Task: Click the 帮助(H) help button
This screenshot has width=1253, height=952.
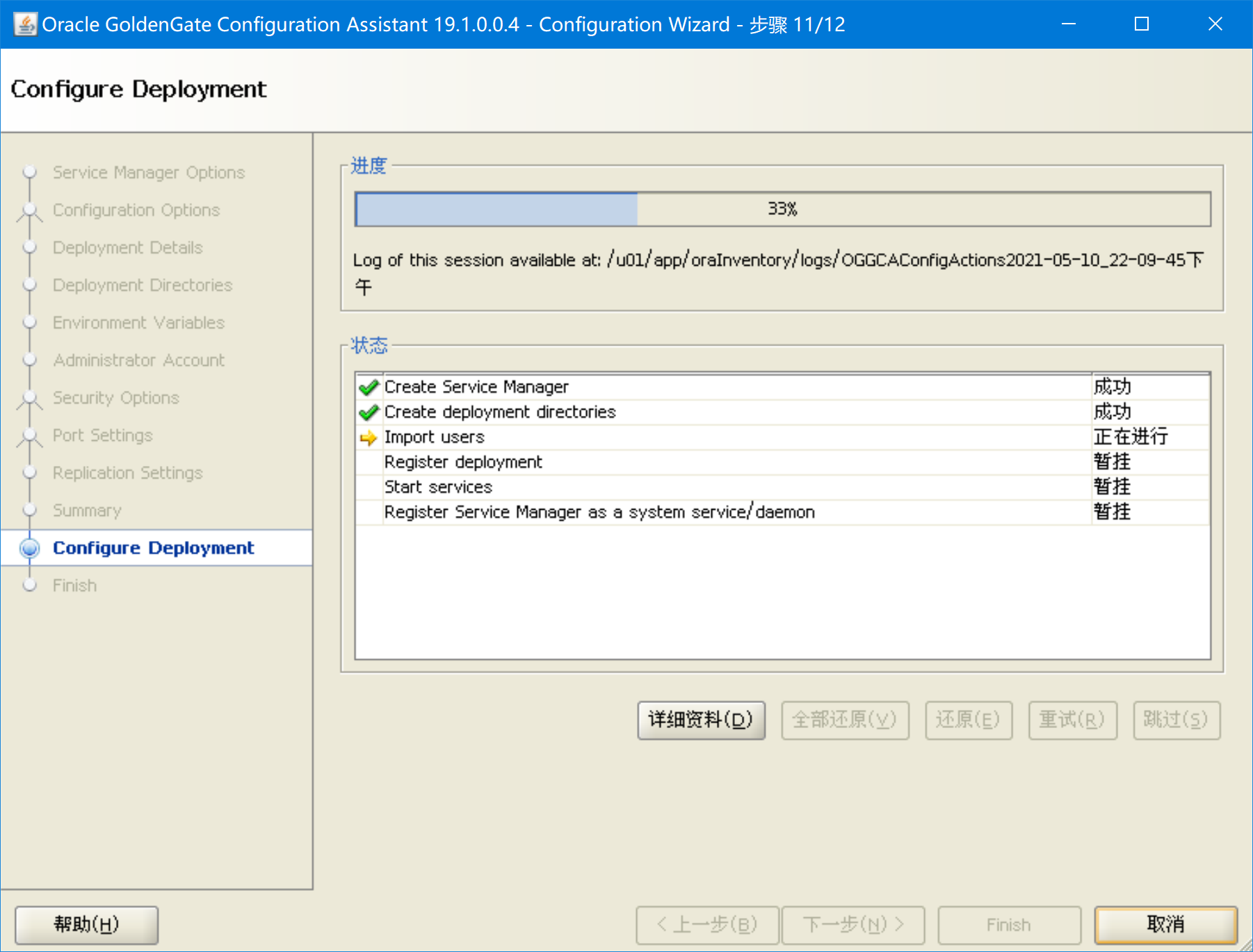Action: pyautogui.click(x=87, y=925)
